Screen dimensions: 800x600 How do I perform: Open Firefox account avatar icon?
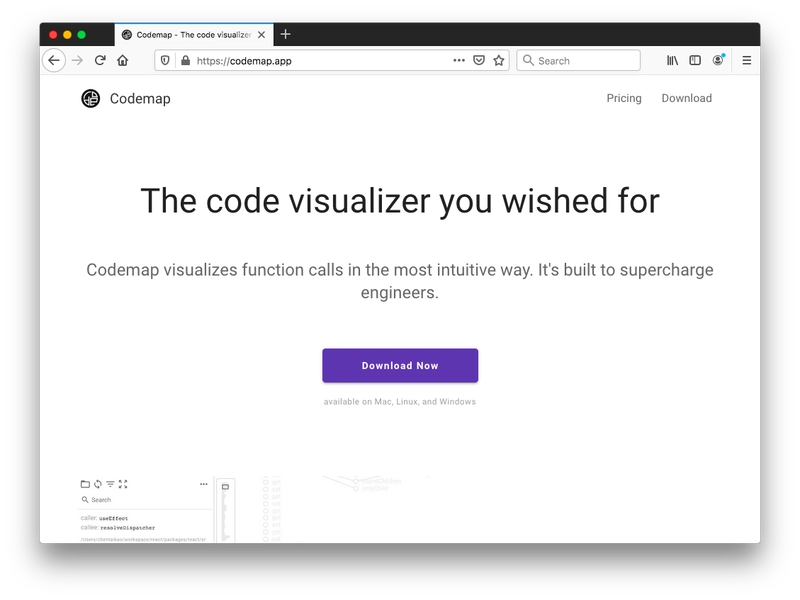point(718,60)
